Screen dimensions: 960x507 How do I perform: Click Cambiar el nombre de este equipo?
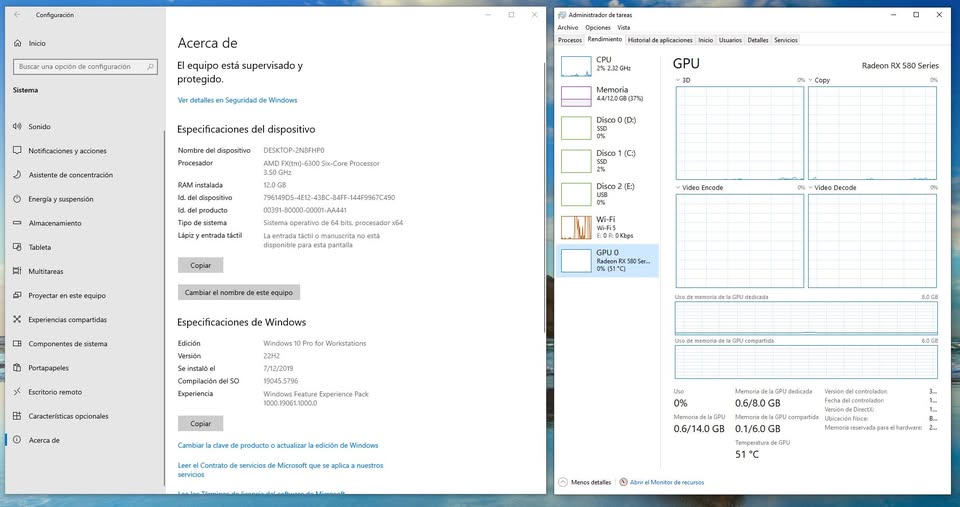coord(239,292)
